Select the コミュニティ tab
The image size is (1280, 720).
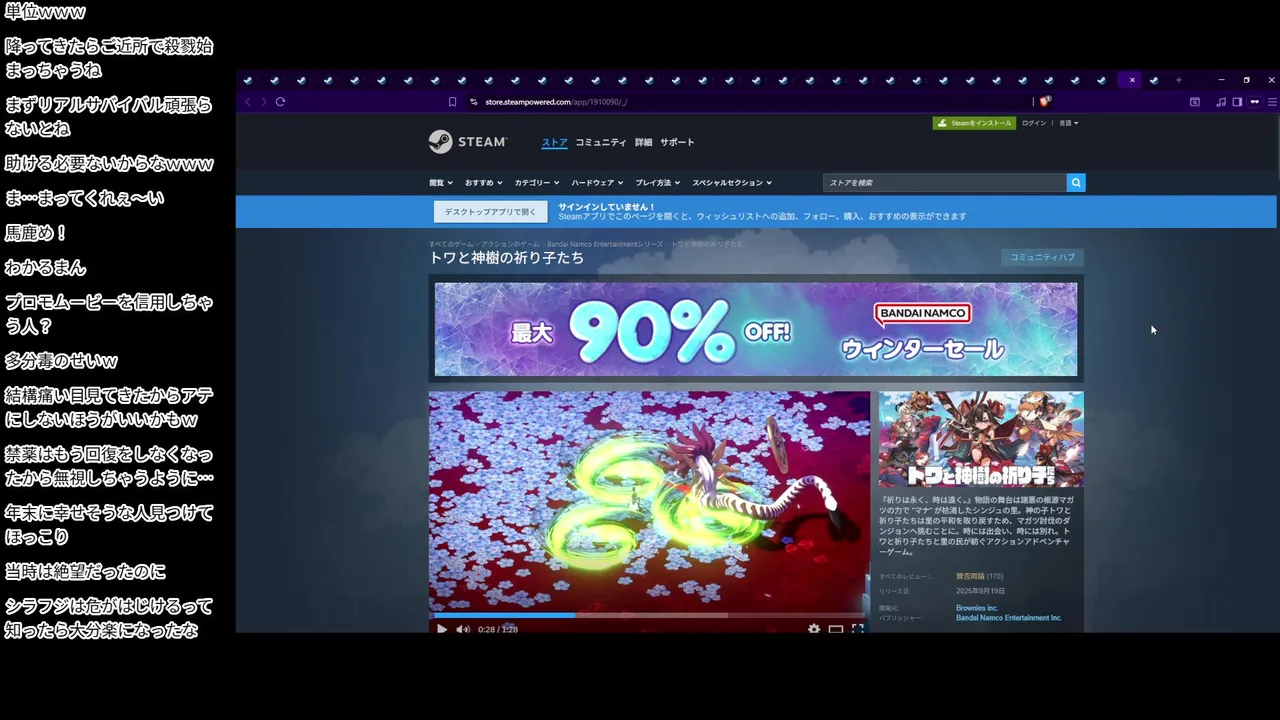[x=601, y=142]
